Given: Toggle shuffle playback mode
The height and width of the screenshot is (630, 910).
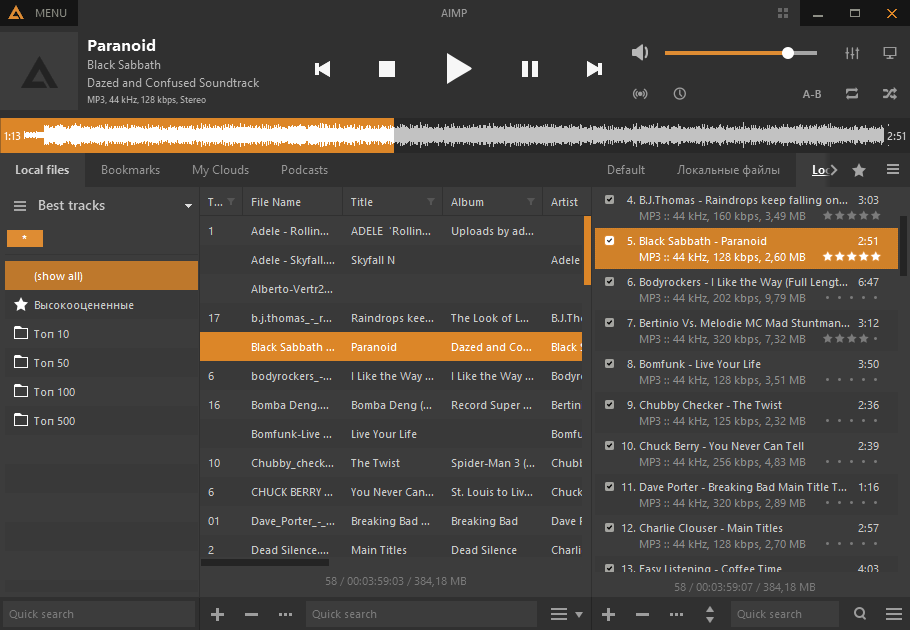Looking at the screenshot, I should [x=890, y=93].
